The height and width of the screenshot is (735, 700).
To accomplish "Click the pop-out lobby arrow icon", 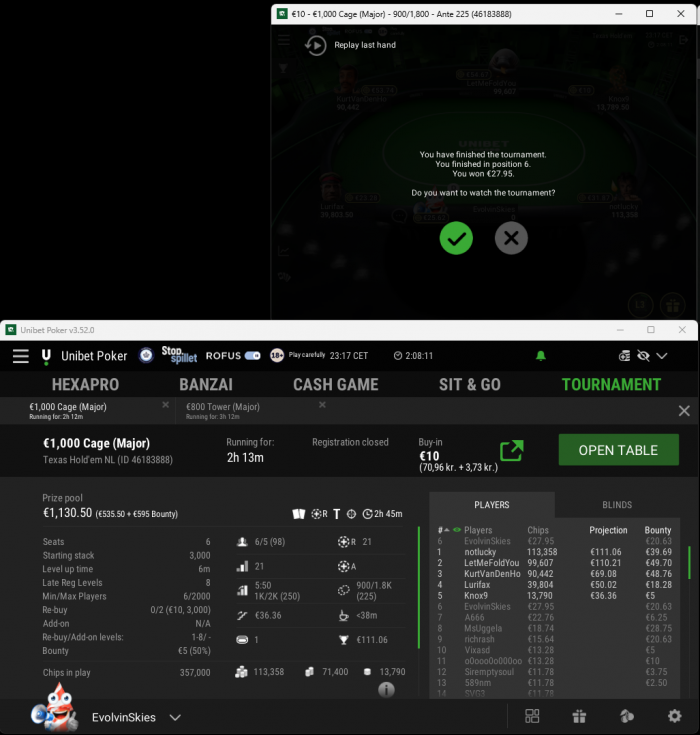I will pyautogui.click(x=512, y=451).
